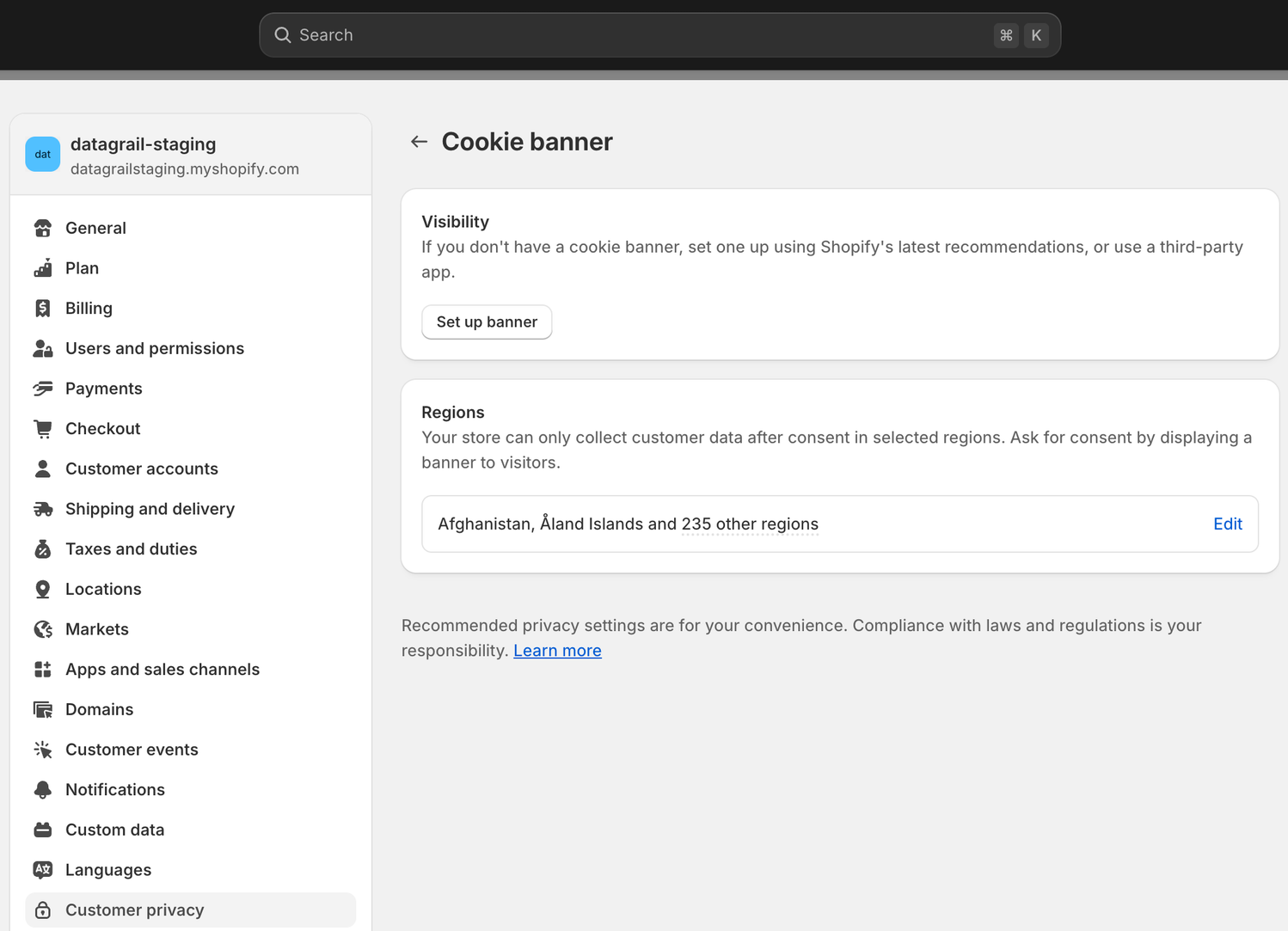Click the Customer accounts person icon

pos(43,469)
